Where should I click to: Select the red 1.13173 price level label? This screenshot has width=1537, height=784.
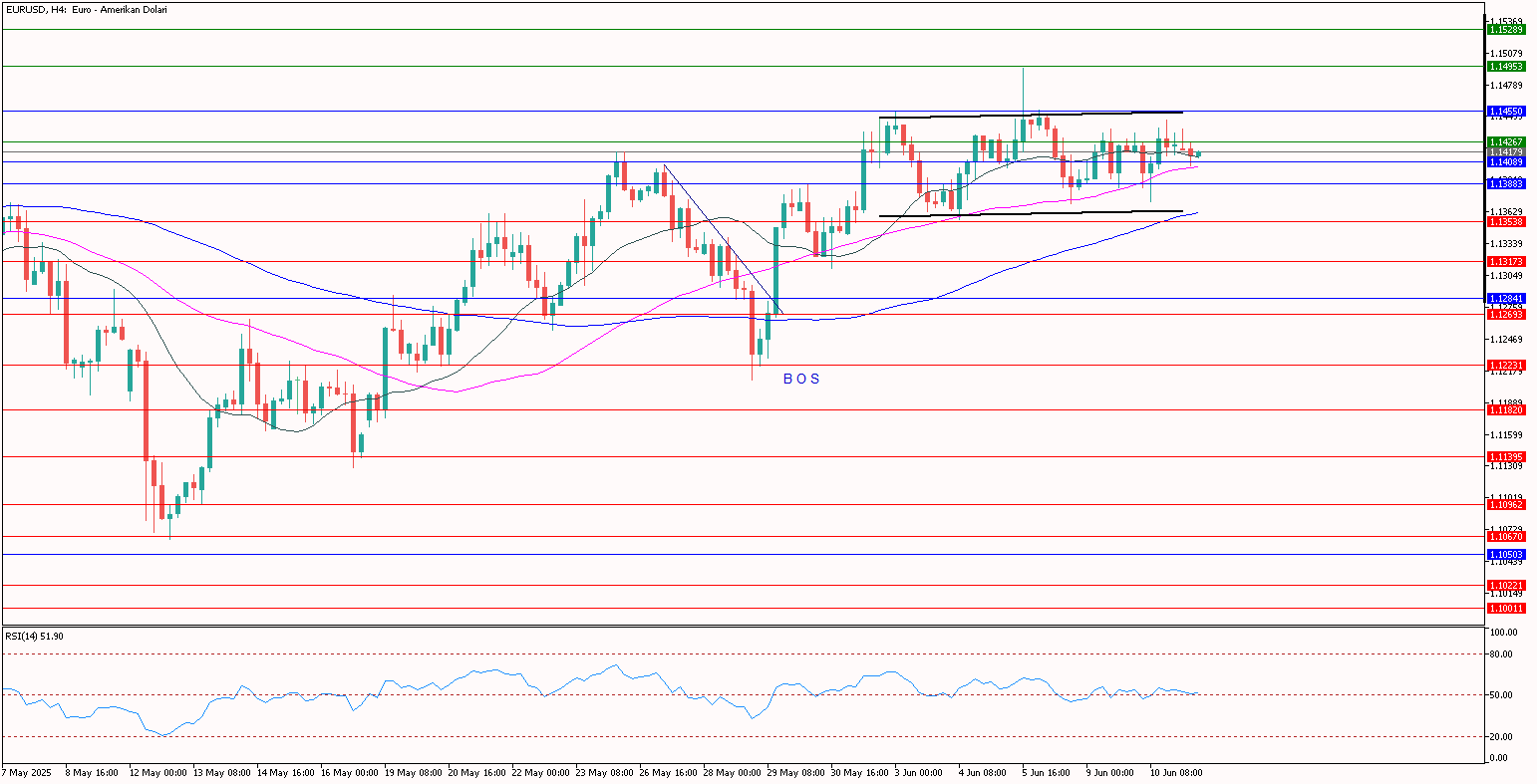coord(1505,261)
